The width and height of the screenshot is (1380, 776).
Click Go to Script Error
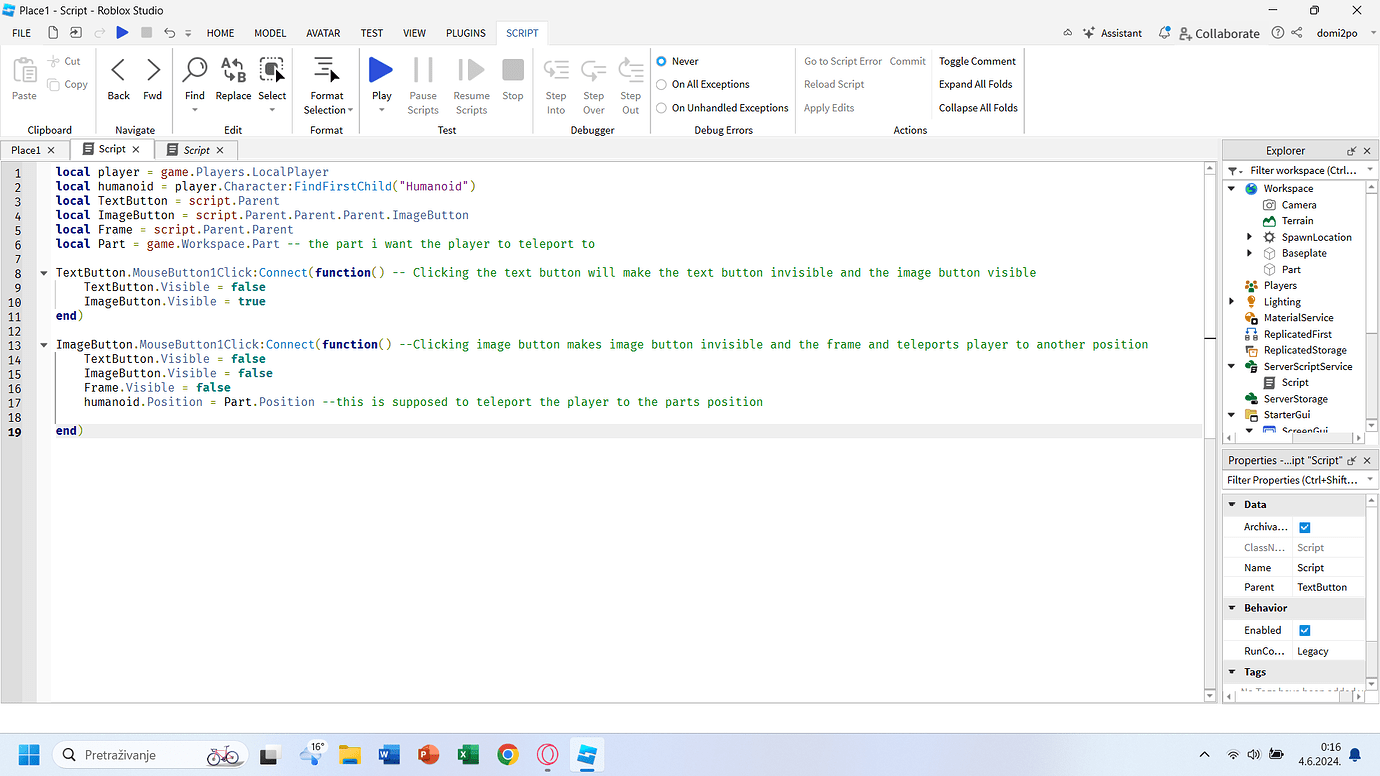point(843,61)
